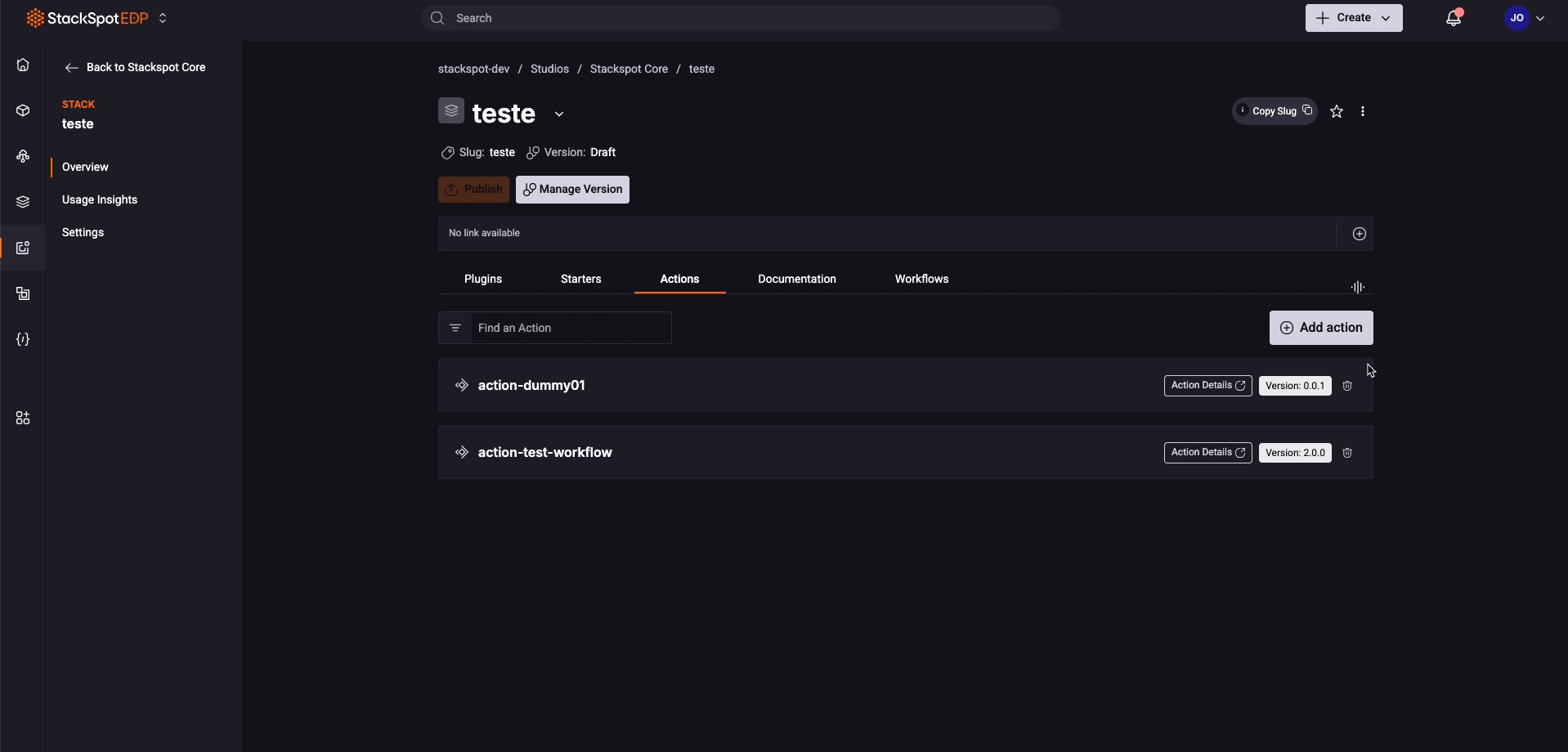Delete action-test-workflow via its trash icon
Screen dimensions: 1568x752
(1347, 453)
